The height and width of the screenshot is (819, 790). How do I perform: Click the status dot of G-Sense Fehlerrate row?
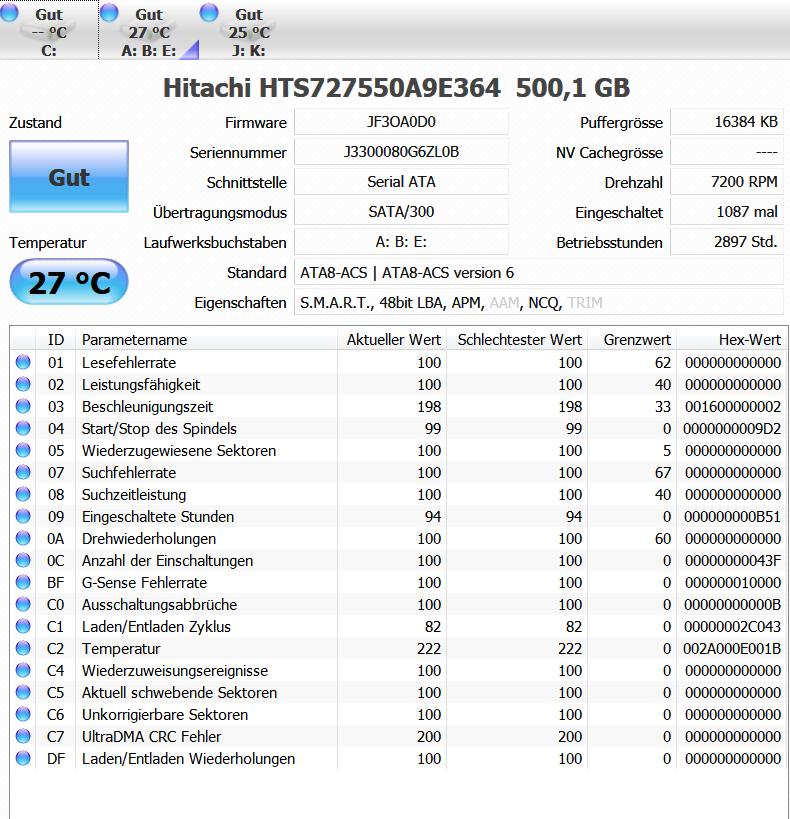23,581
